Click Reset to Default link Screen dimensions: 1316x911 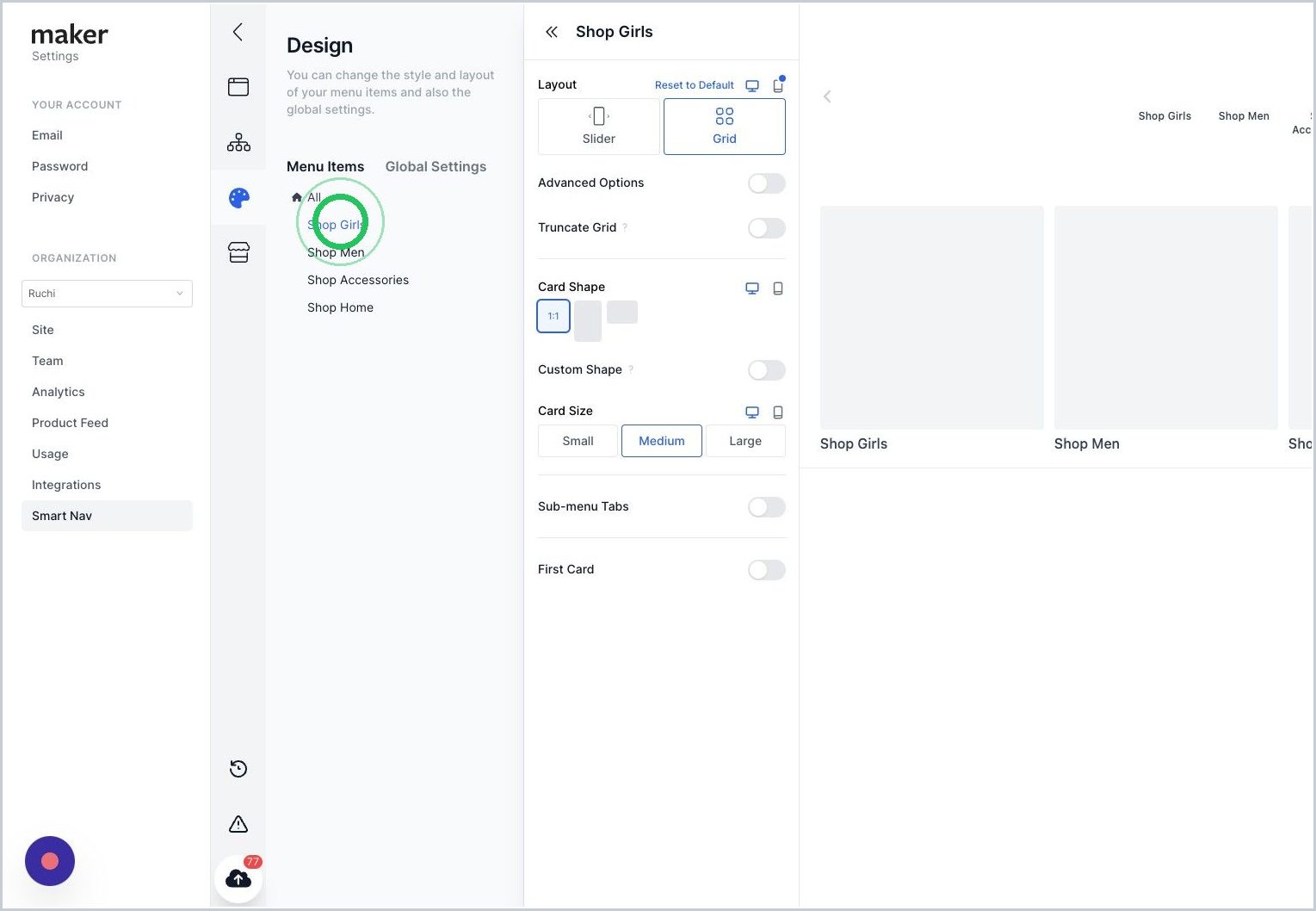[x=694, y=85]
